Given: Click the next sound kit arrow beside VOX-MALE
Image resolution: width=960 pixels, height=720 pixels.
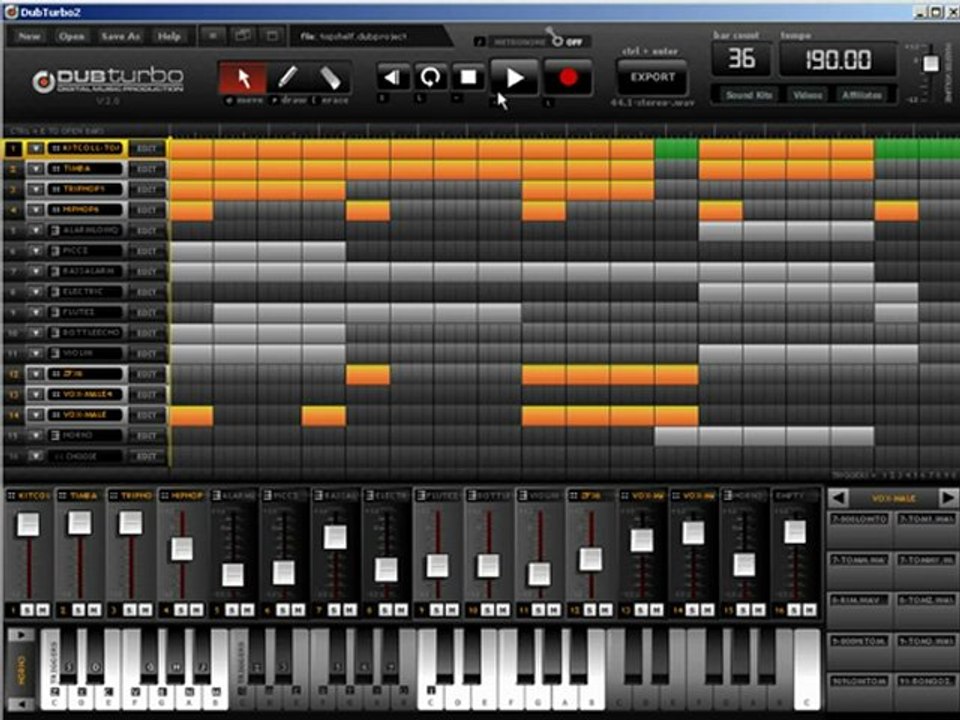Looking at the screenshot, I should click(948, 498).
